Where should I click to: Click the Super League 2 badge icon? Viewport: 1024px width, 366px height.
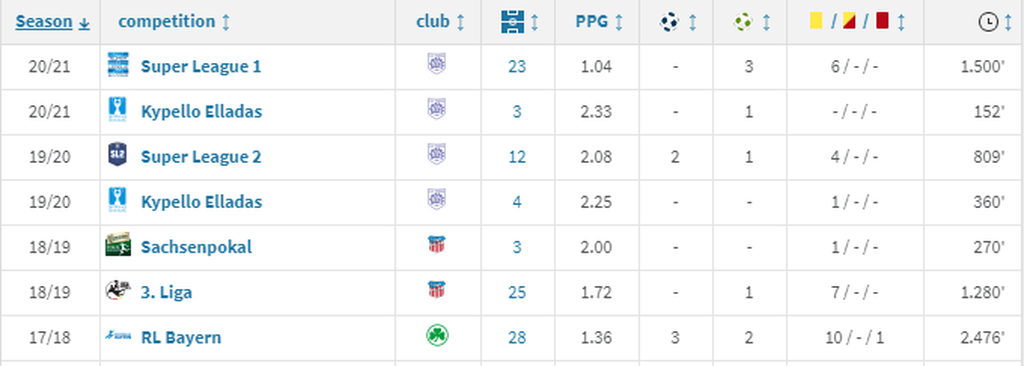pyautogui.click(x=118, y=155)
